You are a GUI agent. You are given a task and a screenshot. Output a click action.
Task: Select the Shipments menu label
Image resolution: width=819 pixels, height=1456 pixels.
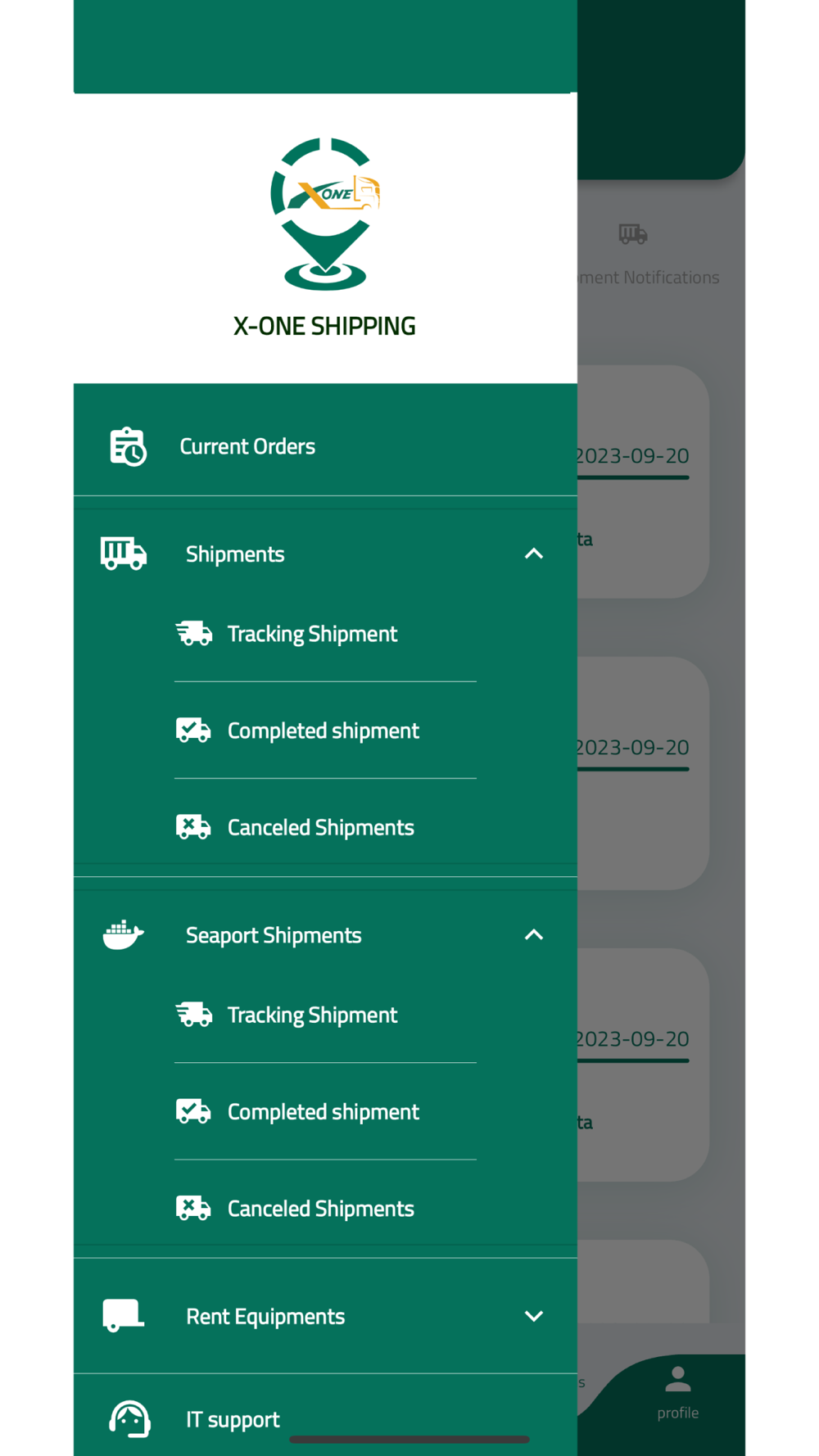click(235, 554)
